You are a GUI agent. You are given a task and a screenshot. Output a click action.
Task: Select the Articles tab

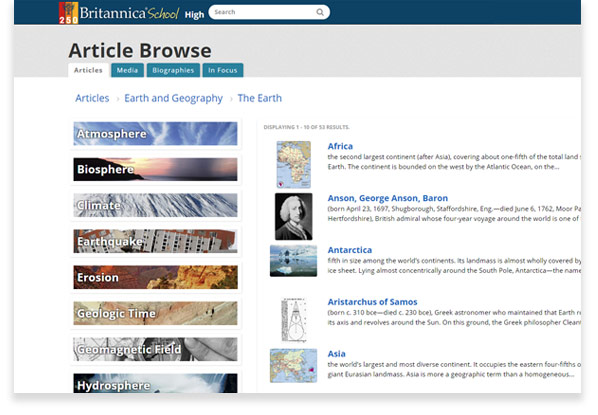(88, 70)
